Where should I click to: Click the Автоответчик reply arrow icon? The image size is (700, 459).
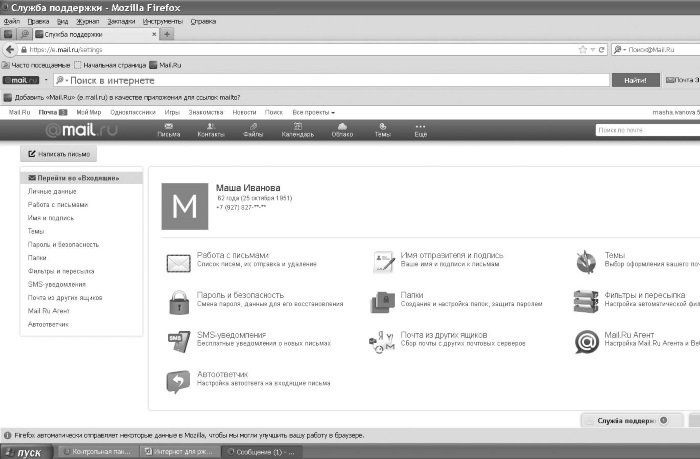(178, 382)
